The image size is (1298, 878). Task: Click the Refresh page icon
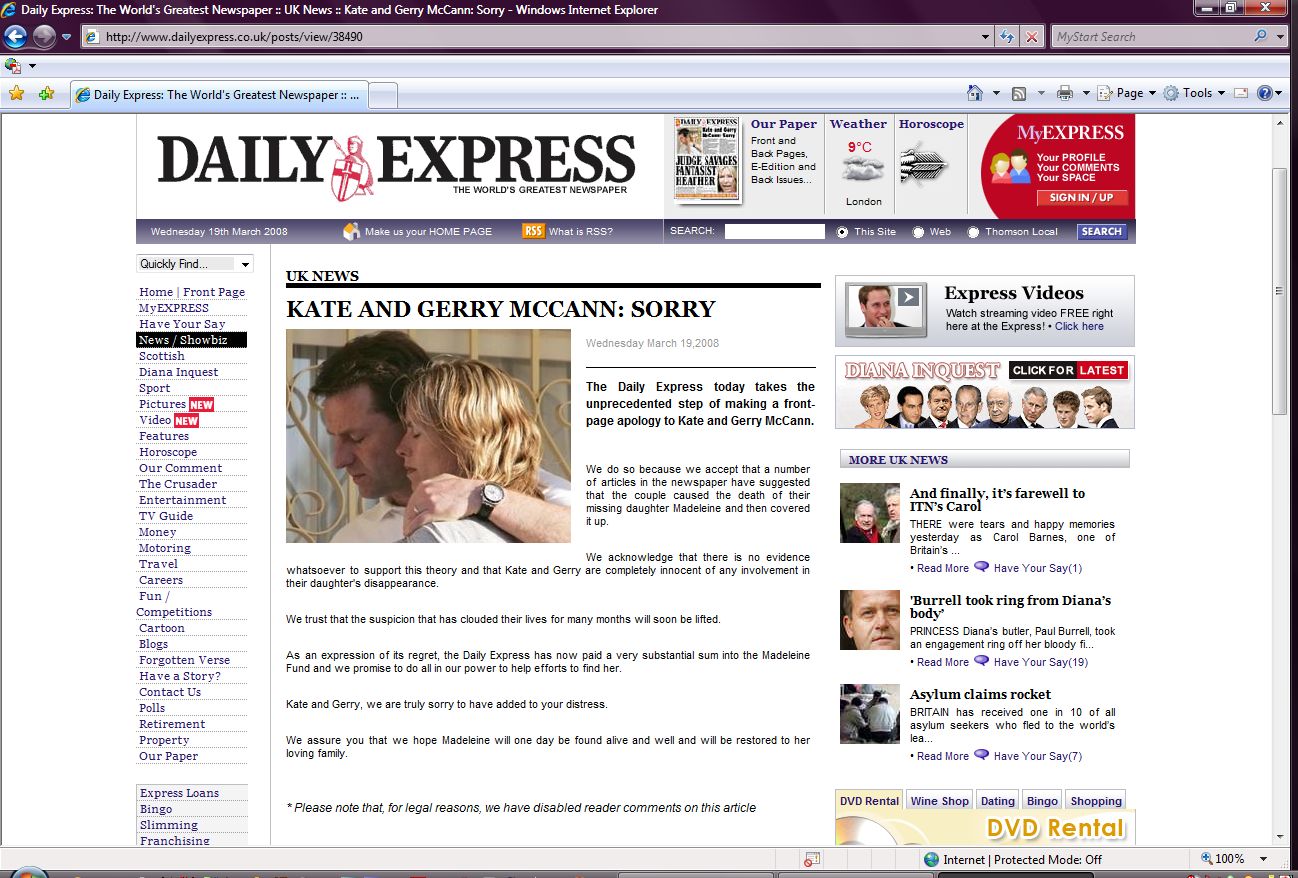tap(1008, 37)
